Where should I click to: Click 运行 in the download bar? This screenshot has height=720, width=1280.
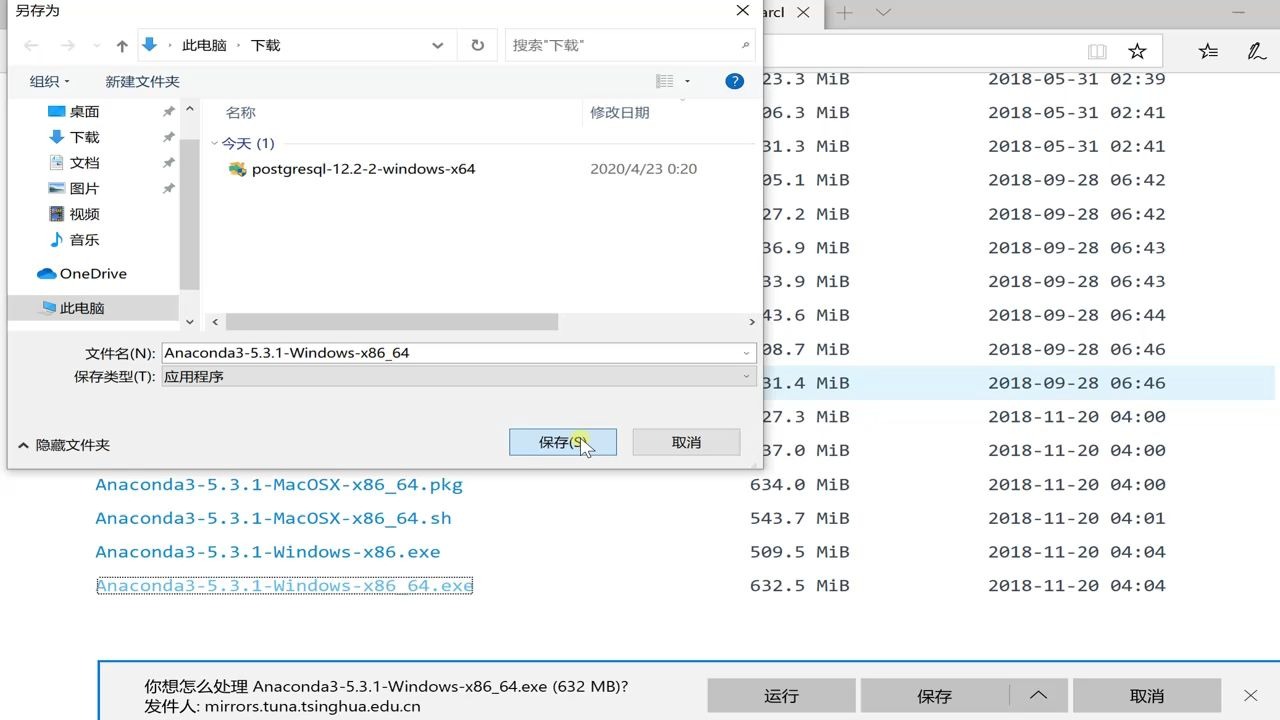pos(781,696)
